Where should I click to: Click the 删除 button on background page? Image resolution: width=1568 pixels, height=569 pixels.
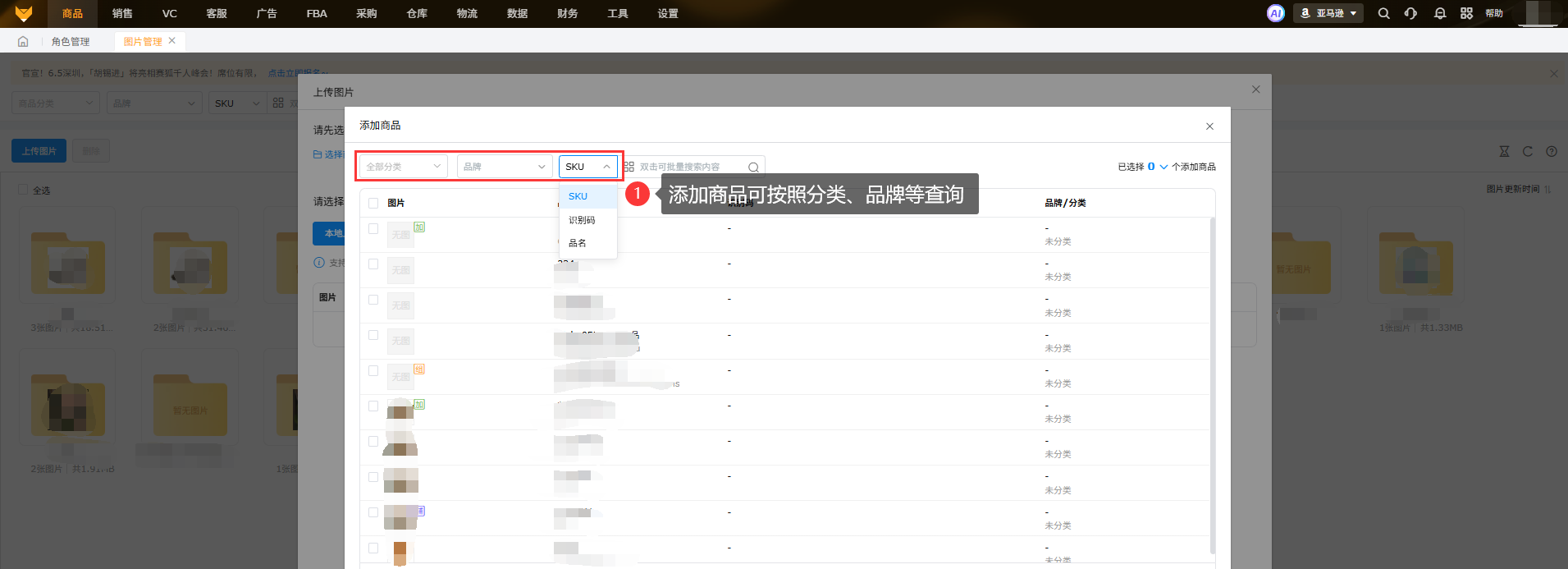[x=91, y=151]
